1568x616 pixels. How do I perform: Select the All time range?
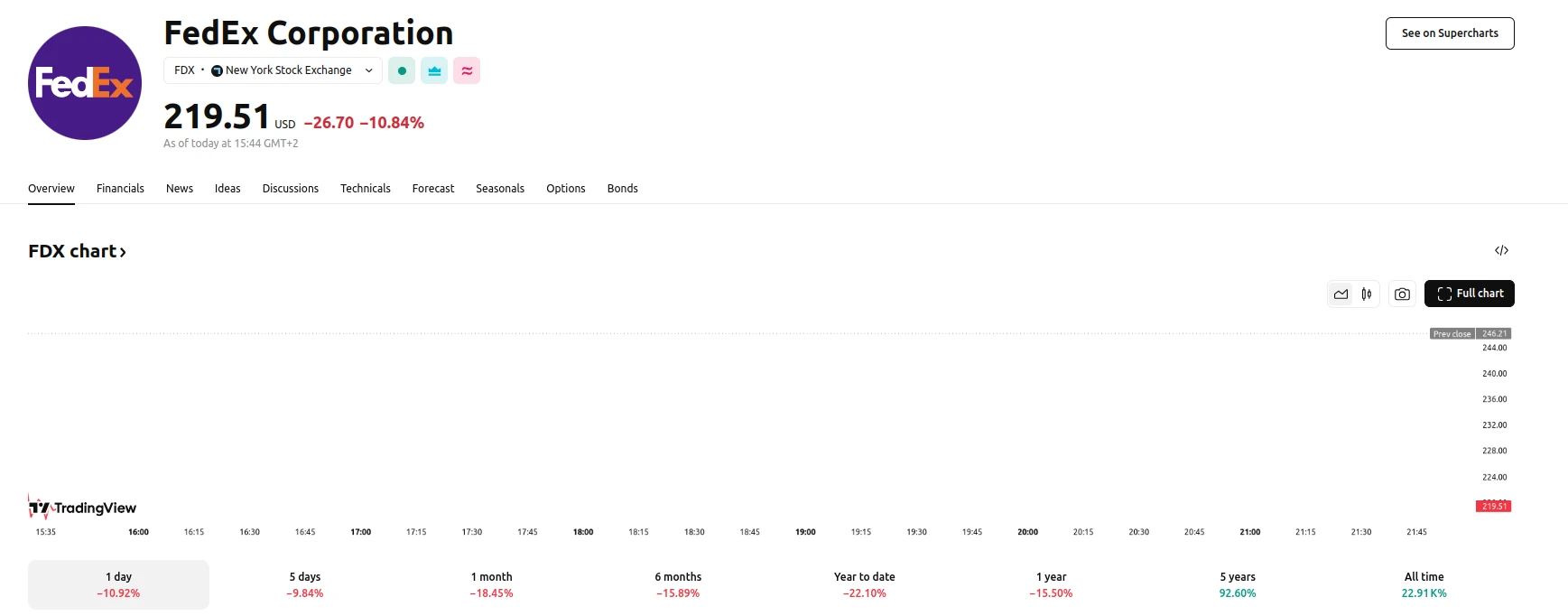click(x=1424, y=584)
